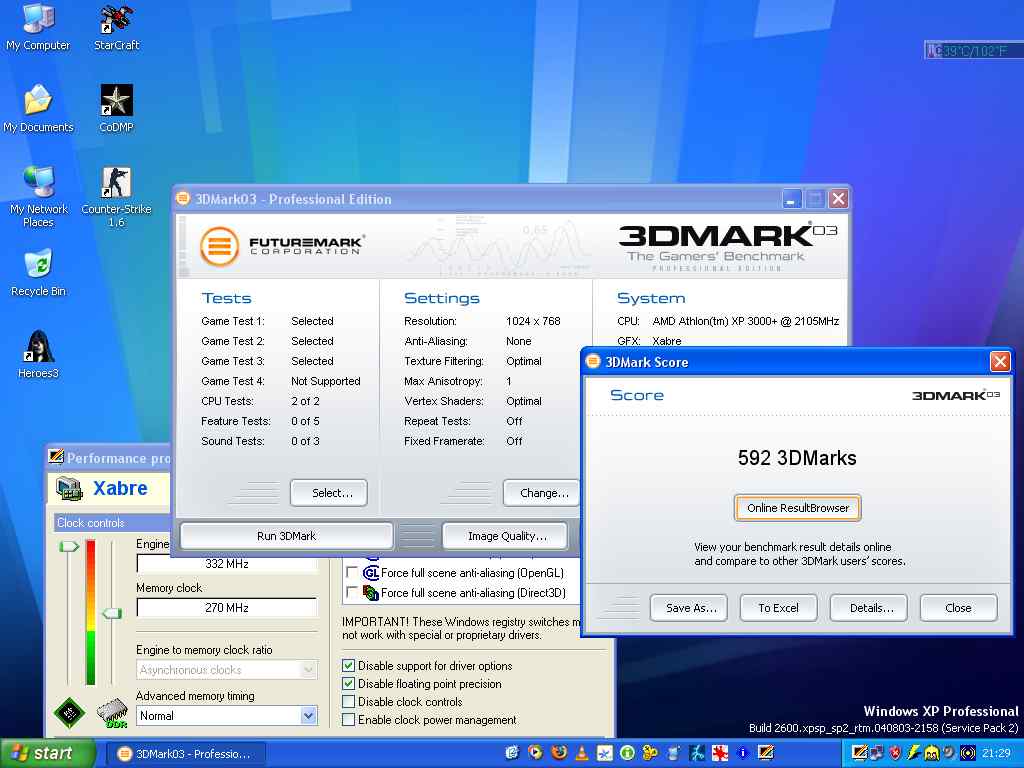Image resolution: width=1024 pixels, height=768 pixels.
Task: Launch the CoDMP desktop shortcut
Action: [x=116, y=108]
